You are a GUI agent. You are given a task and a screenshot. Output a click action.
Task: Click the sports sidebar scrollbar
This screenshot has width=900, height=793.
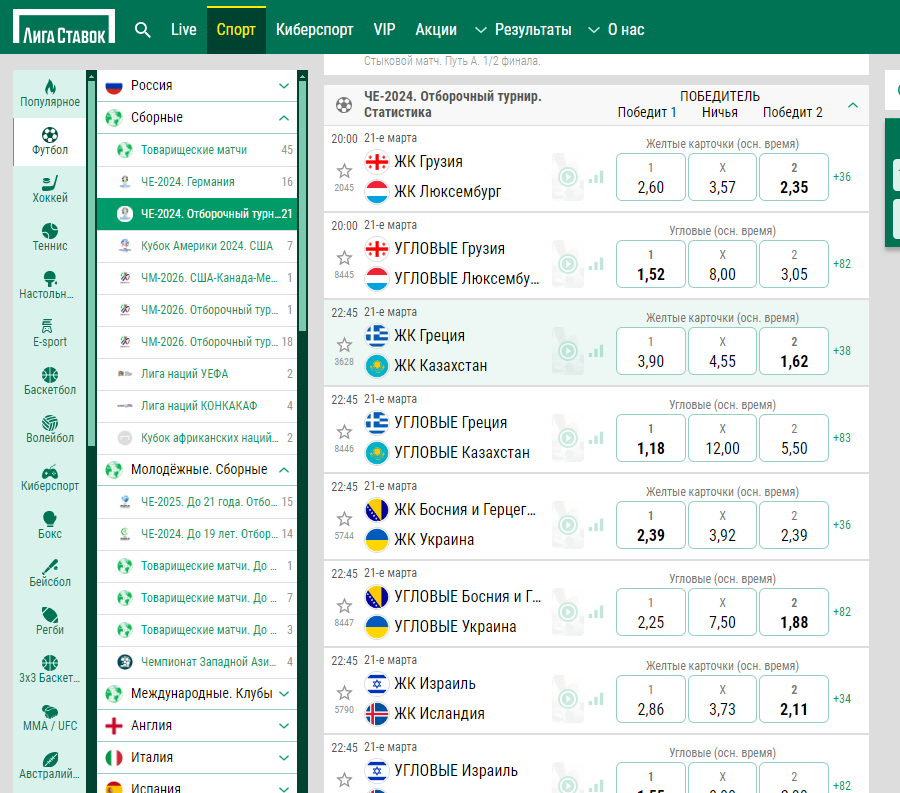(x=91, y=264)
